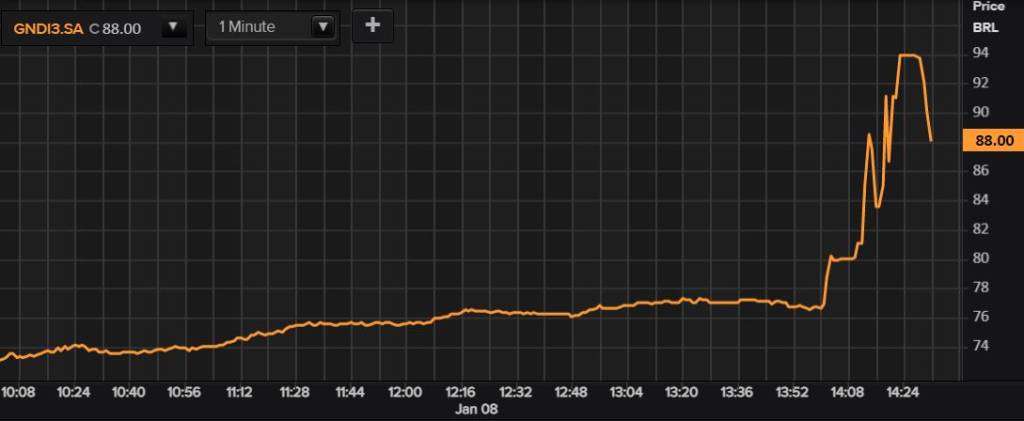
Task: Click the plus icon to add a series
Action: (372, 26)
